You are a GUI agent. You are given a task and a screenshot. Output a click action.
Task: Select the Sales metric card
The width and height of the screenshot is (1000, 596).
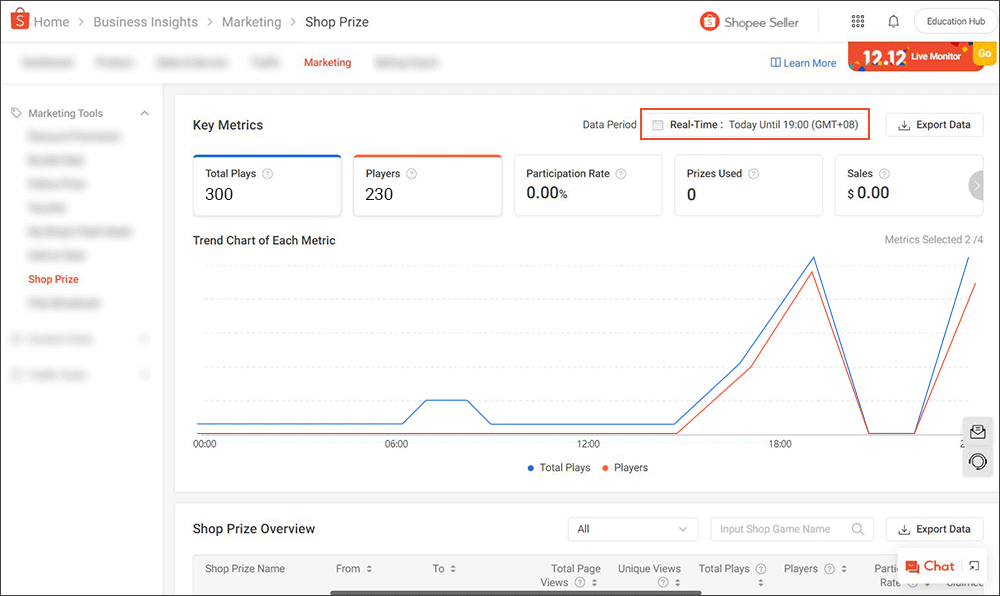[x=909, y=185]
